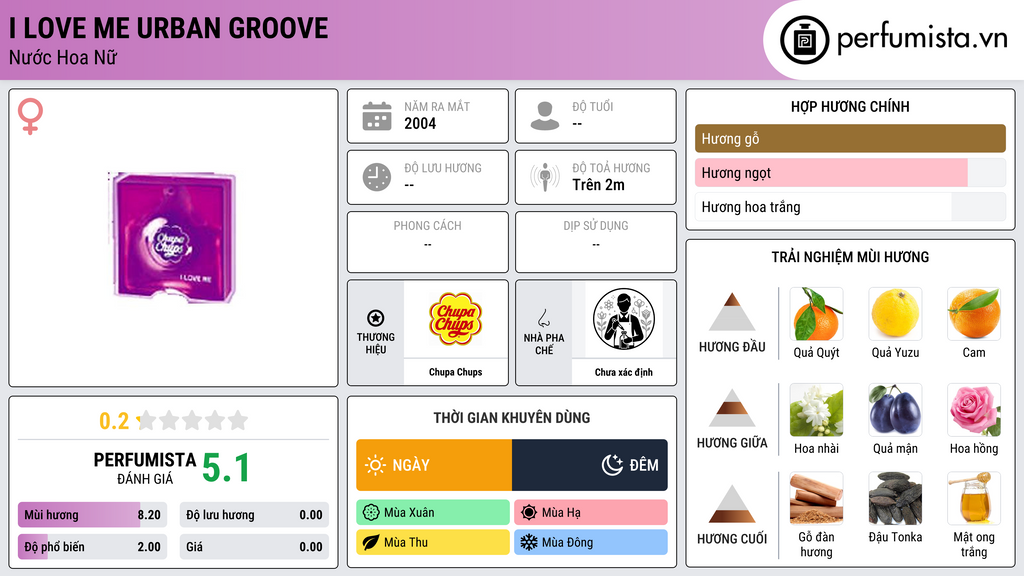
Task: Click the Thời gian khuyên dùng heading
Action: (512, 417)
